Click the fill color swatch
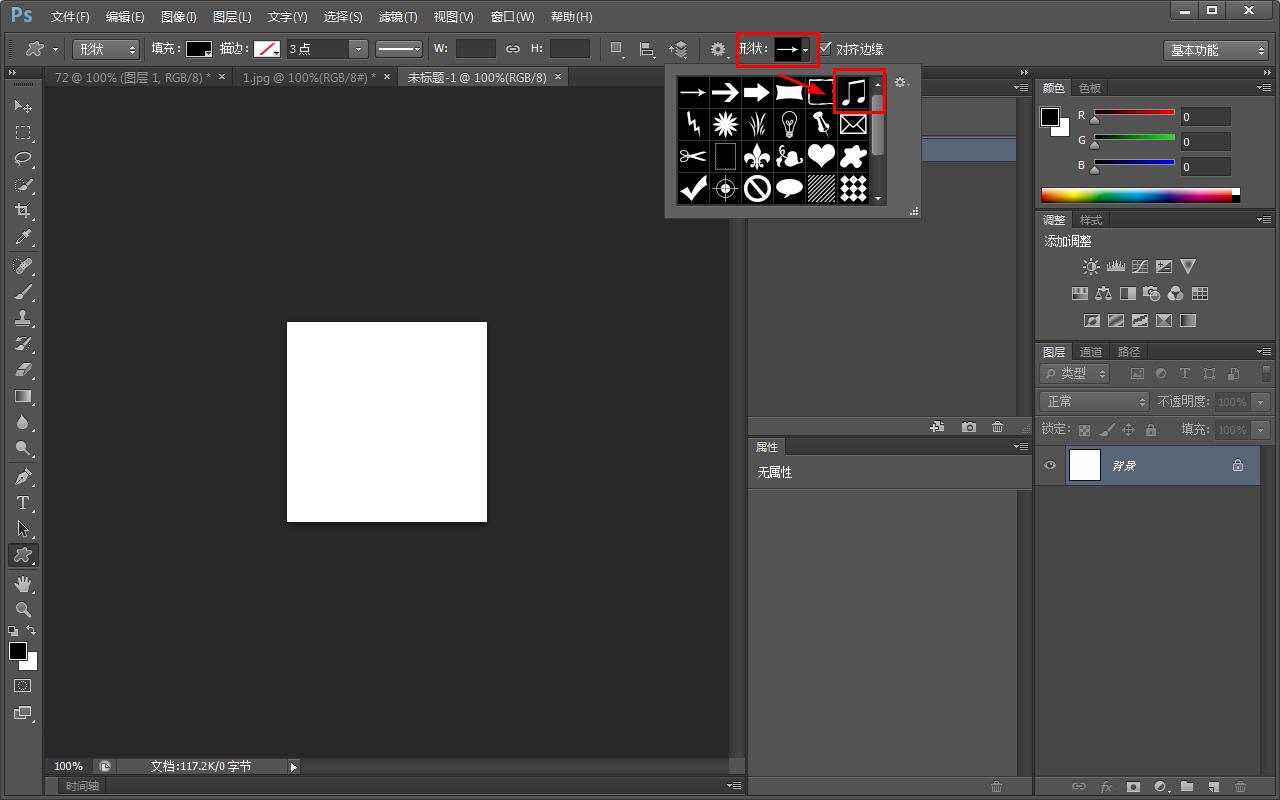 [199, 49]
